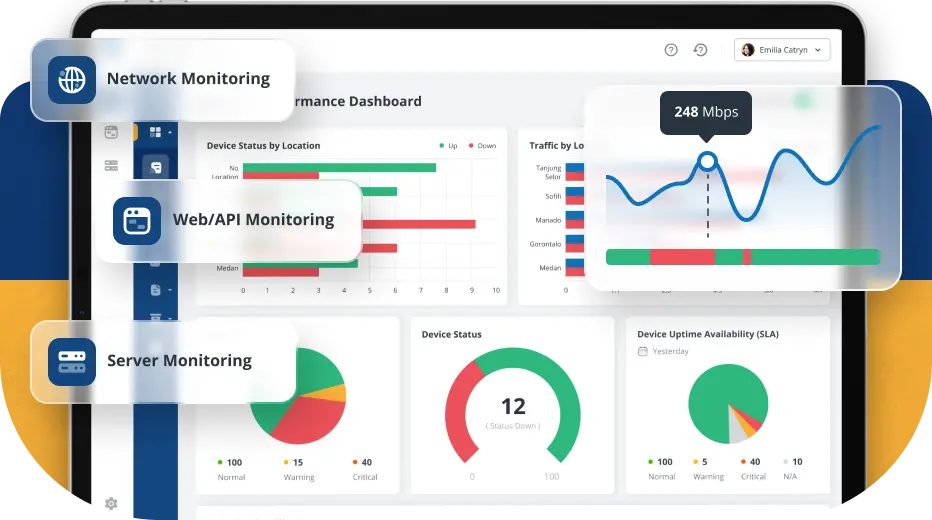Click the red segment of the status bar
The width and height of the screenshot is (932, 520).
[682, 257]
